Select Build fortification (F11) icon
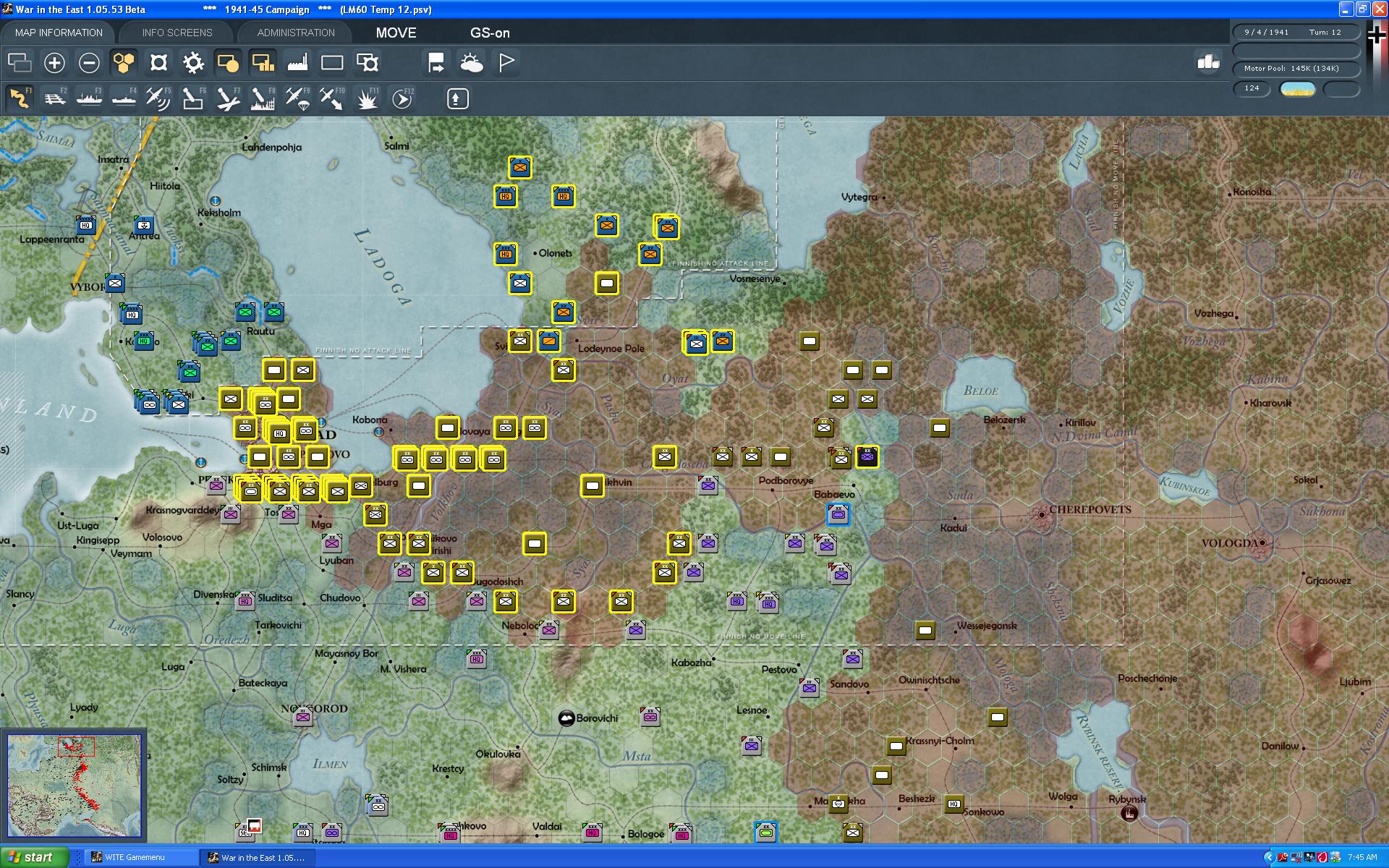Screen dimensions: 1389x868 tap(368, 98)
